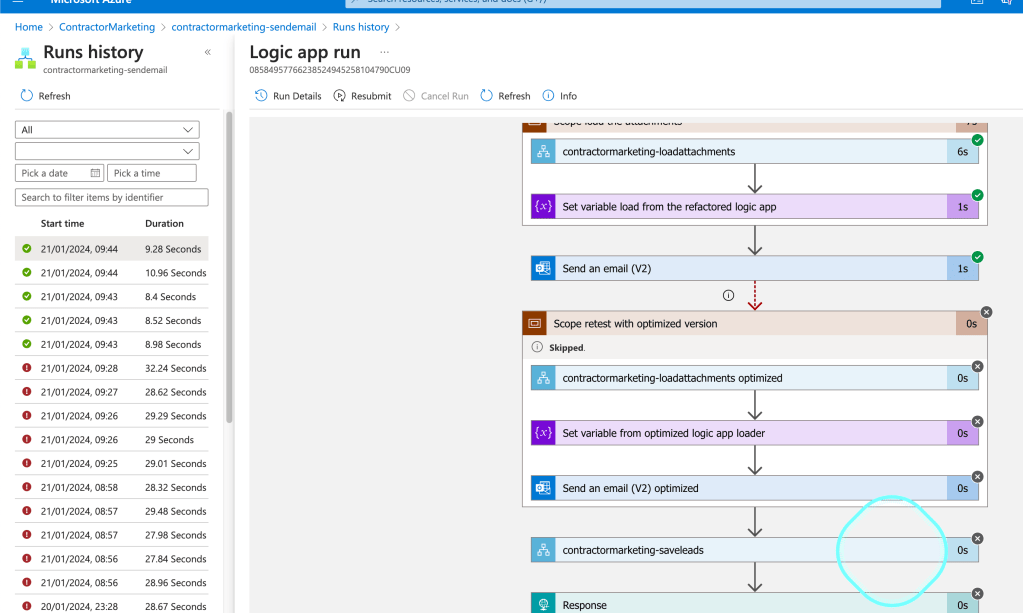Screen dimensions: 1023x613
Task: Select the failed run lasting 32.24 Seconds
Action: (112, 368)
